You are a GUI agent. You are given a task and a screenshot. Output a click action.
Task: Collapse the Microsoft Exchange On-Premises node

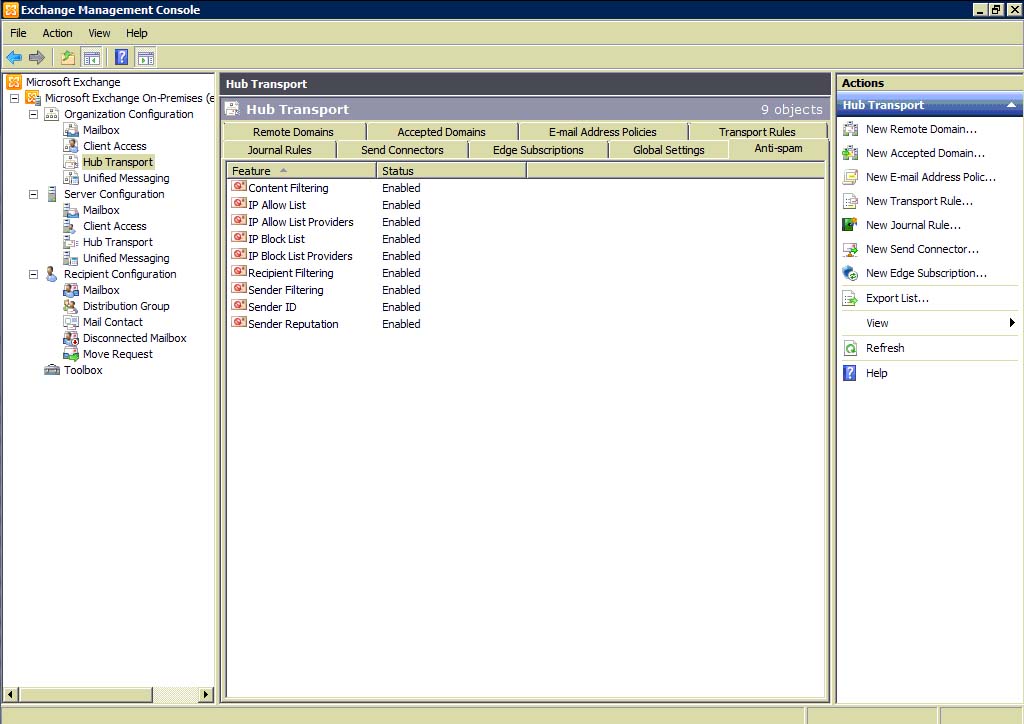pos(14,98)
